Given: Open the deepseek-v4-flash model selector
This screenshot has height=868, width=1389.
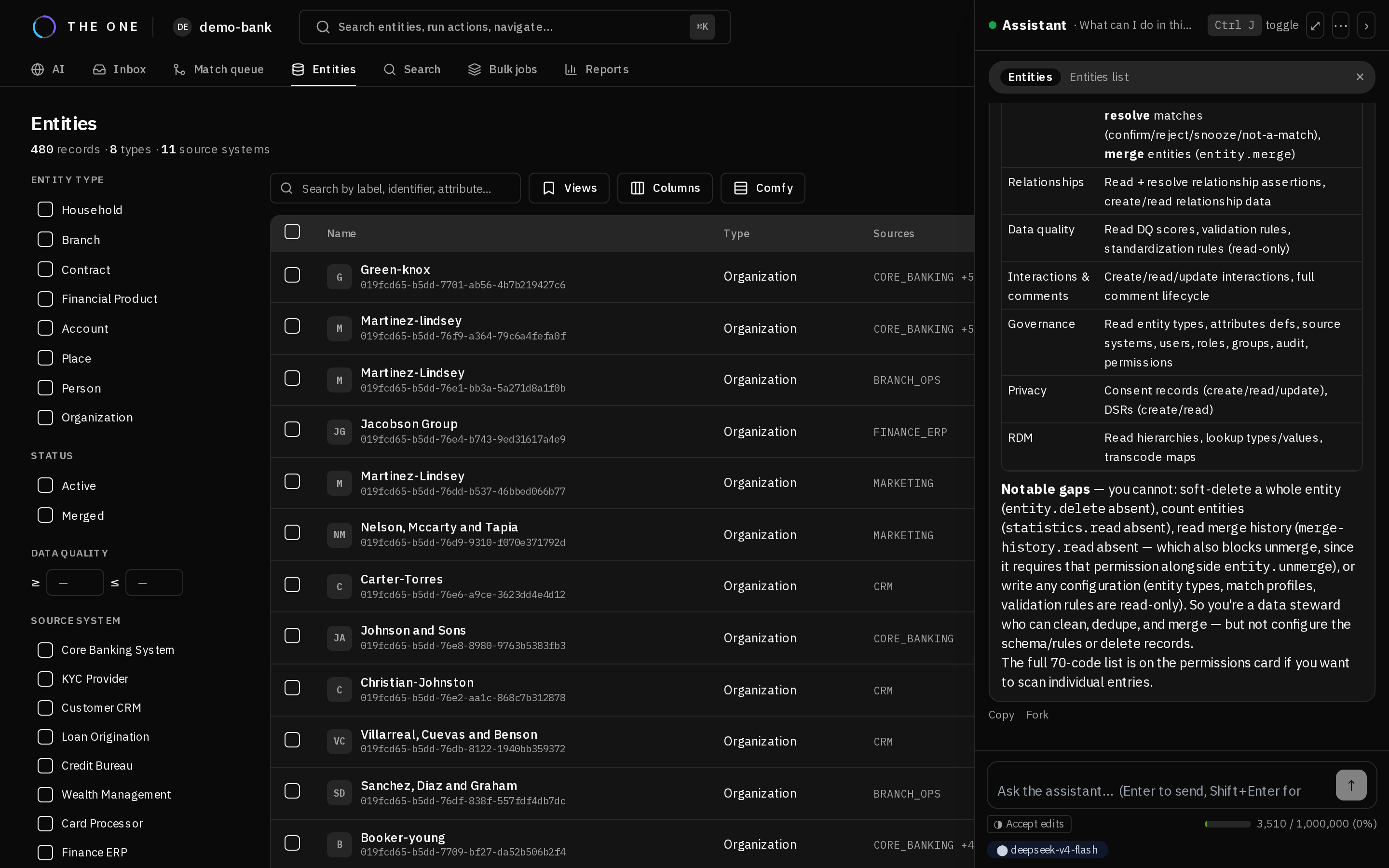Looking at the screenshot, I should [x=1047, y=850].
